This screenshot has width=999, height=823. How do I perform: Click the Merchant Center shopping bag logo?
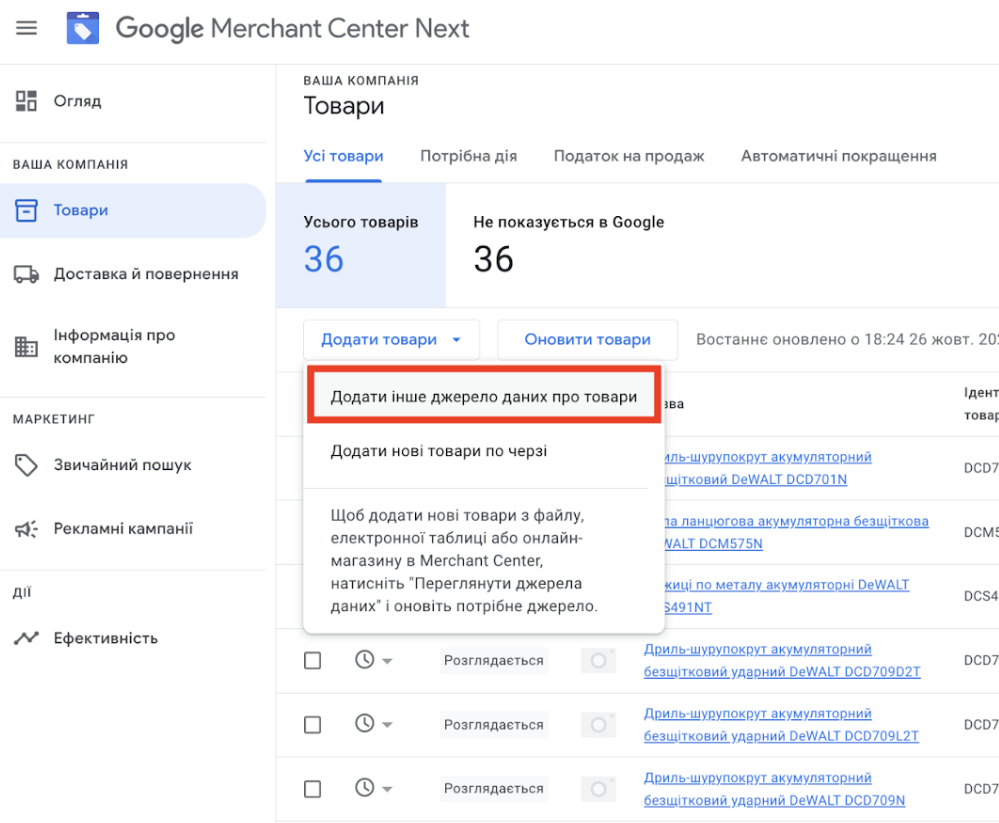(83, 28)
